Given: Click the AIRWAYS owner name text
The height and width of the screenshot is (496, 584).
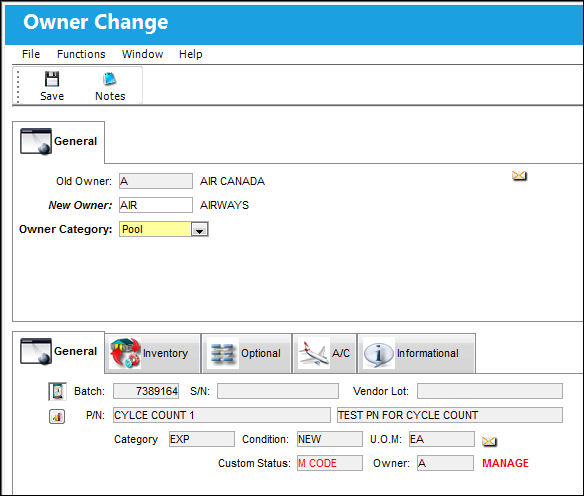Looking at the screenshot, I should coord(224,205).
